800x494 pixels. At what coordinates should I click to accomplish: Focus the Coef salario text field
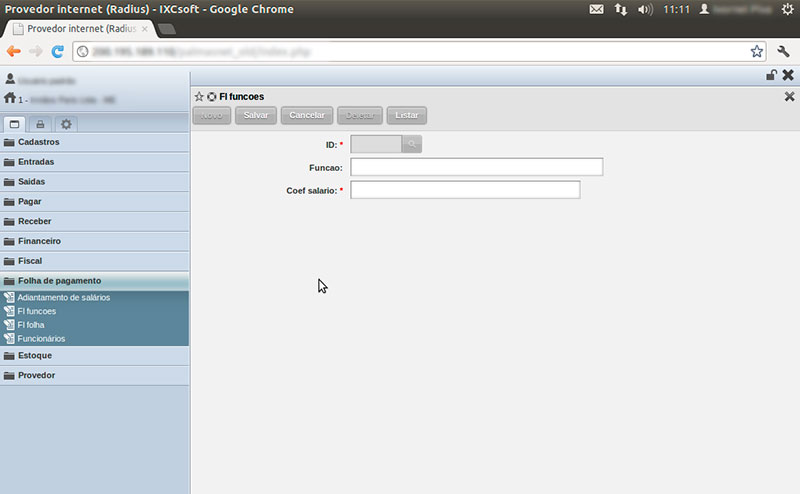(x=465, y=190)
